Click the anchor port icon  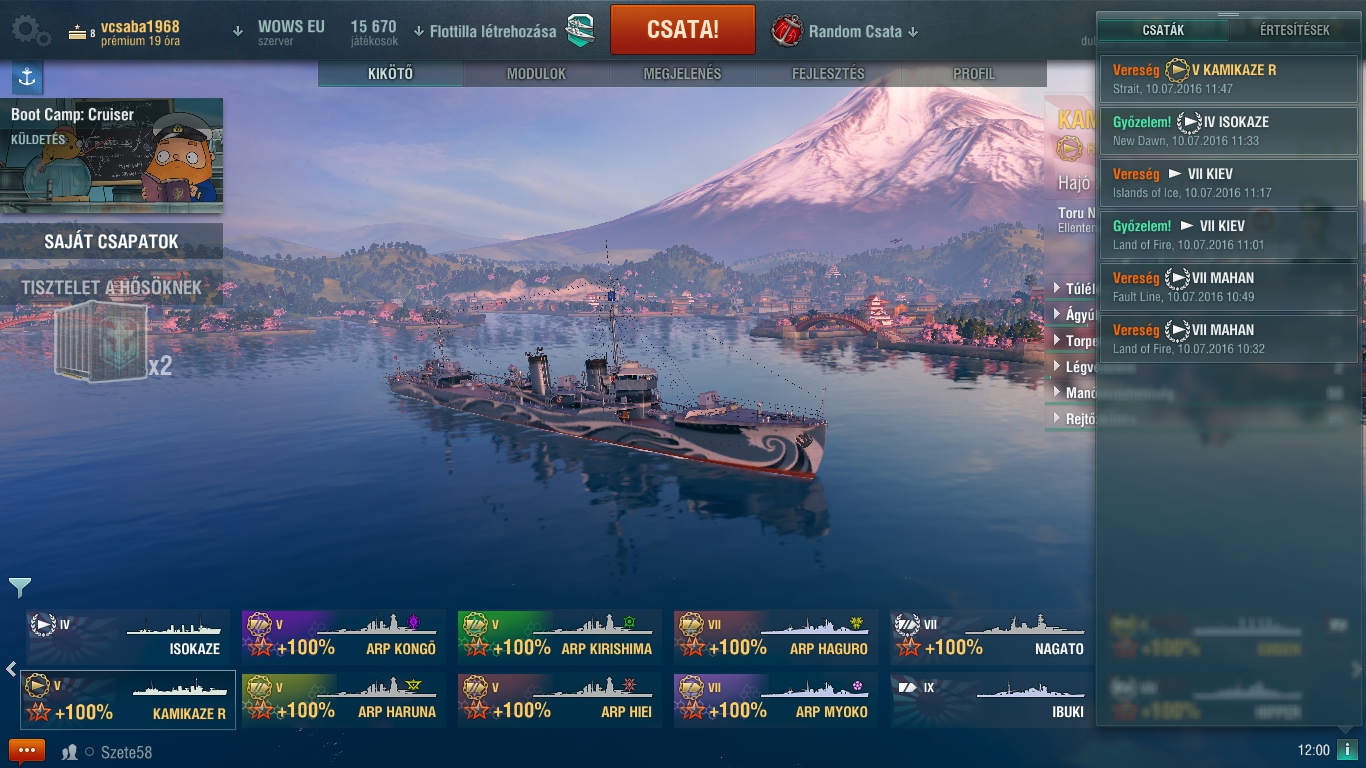click(27, 77)
